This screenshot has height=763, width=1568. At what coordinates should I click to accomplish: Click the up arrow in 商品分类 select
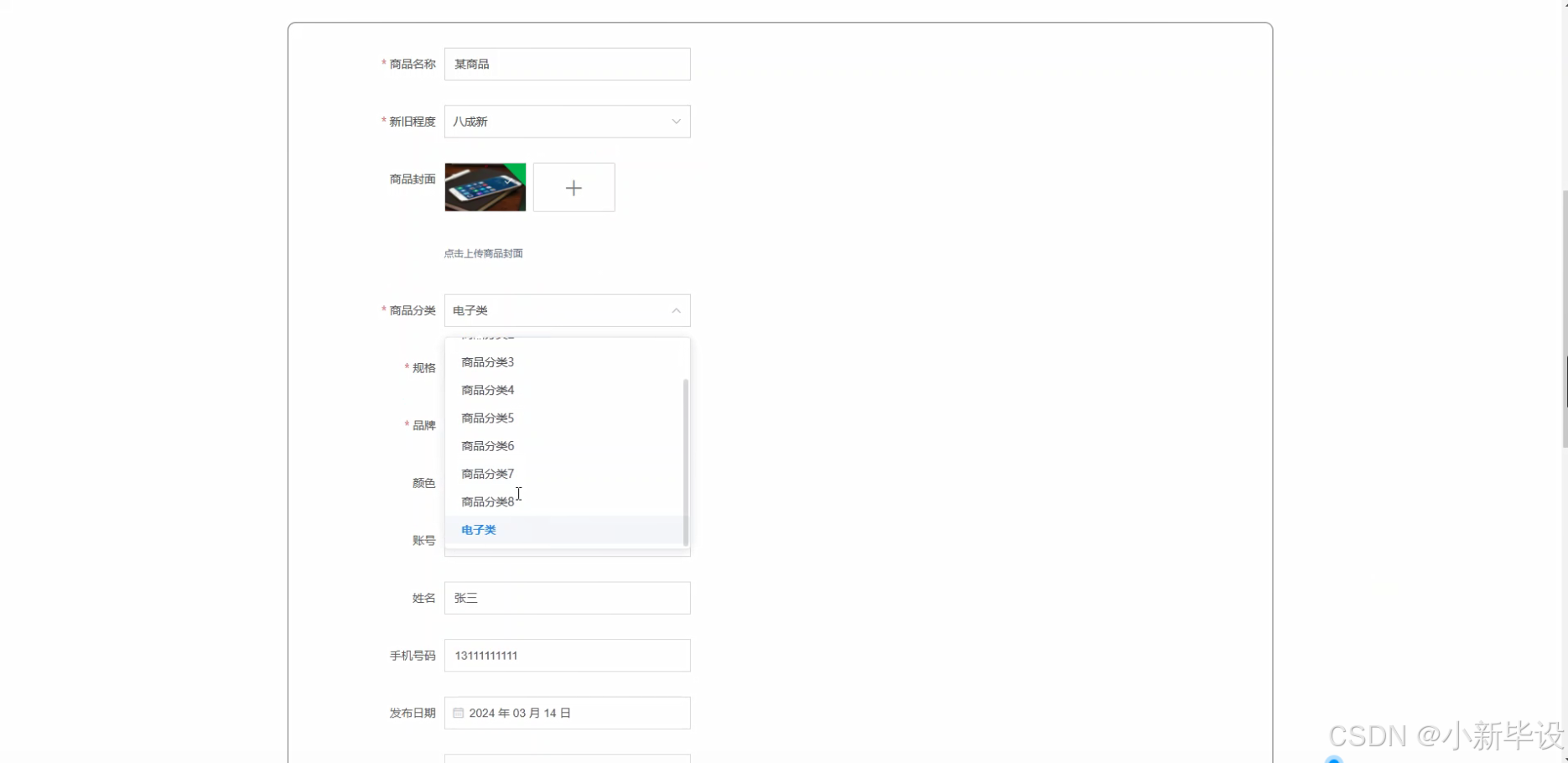point(676,310)
